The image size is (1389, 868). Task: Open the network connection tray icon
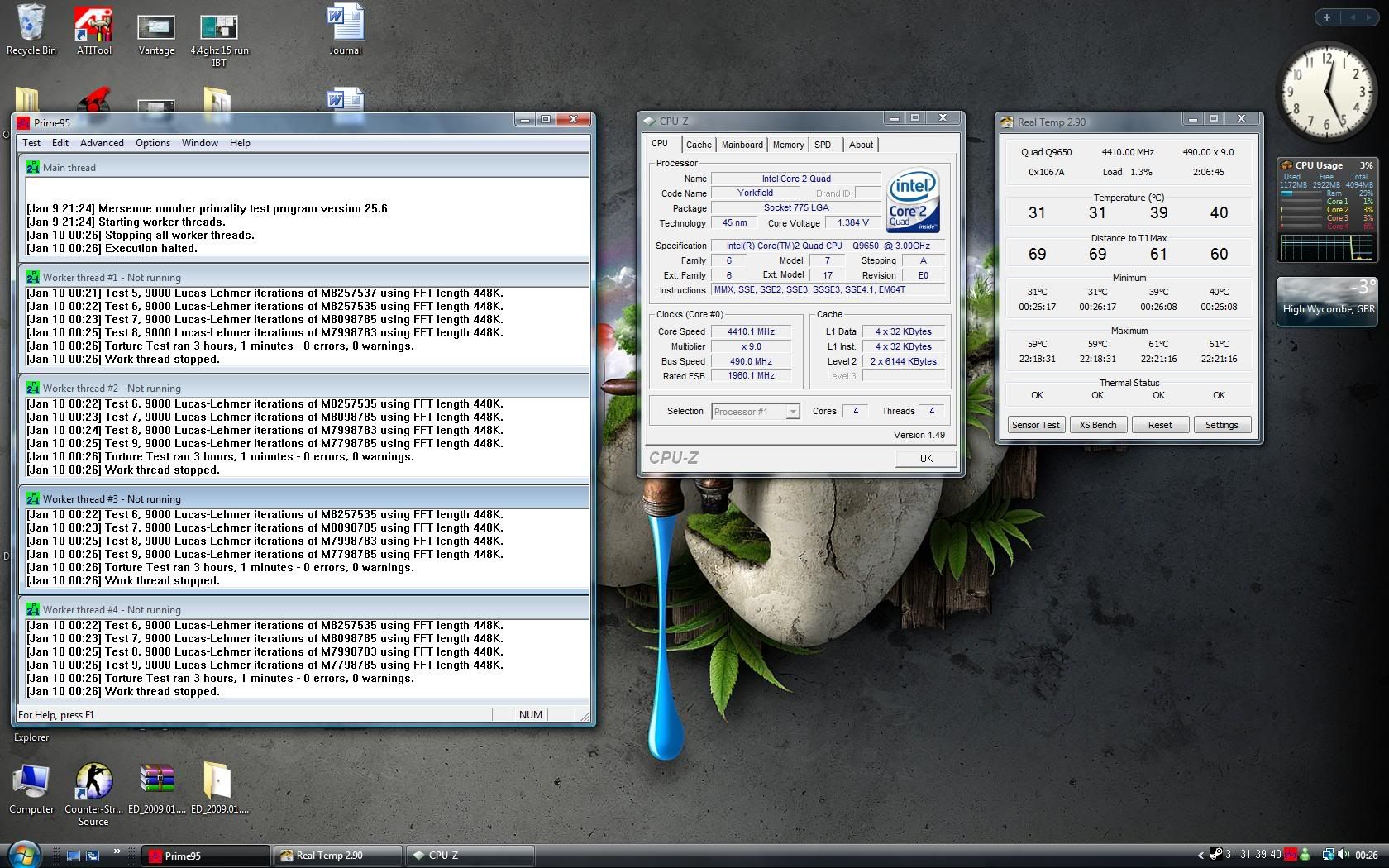click(1328, 855)
